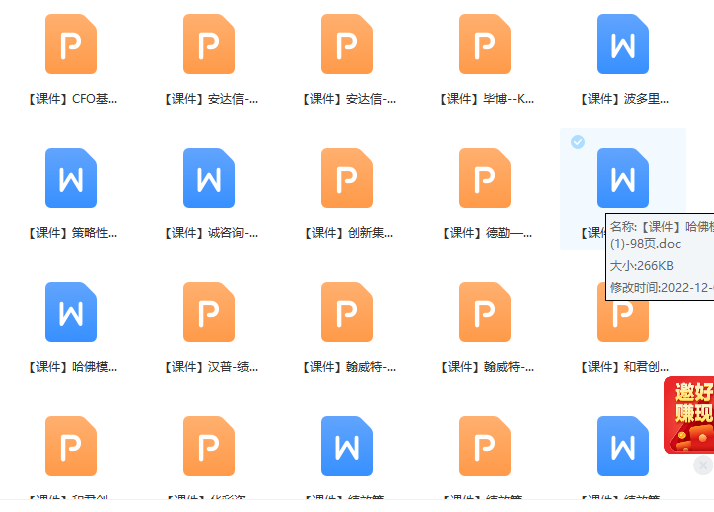Open the 波多里 Word document icon

pos(623,44)
